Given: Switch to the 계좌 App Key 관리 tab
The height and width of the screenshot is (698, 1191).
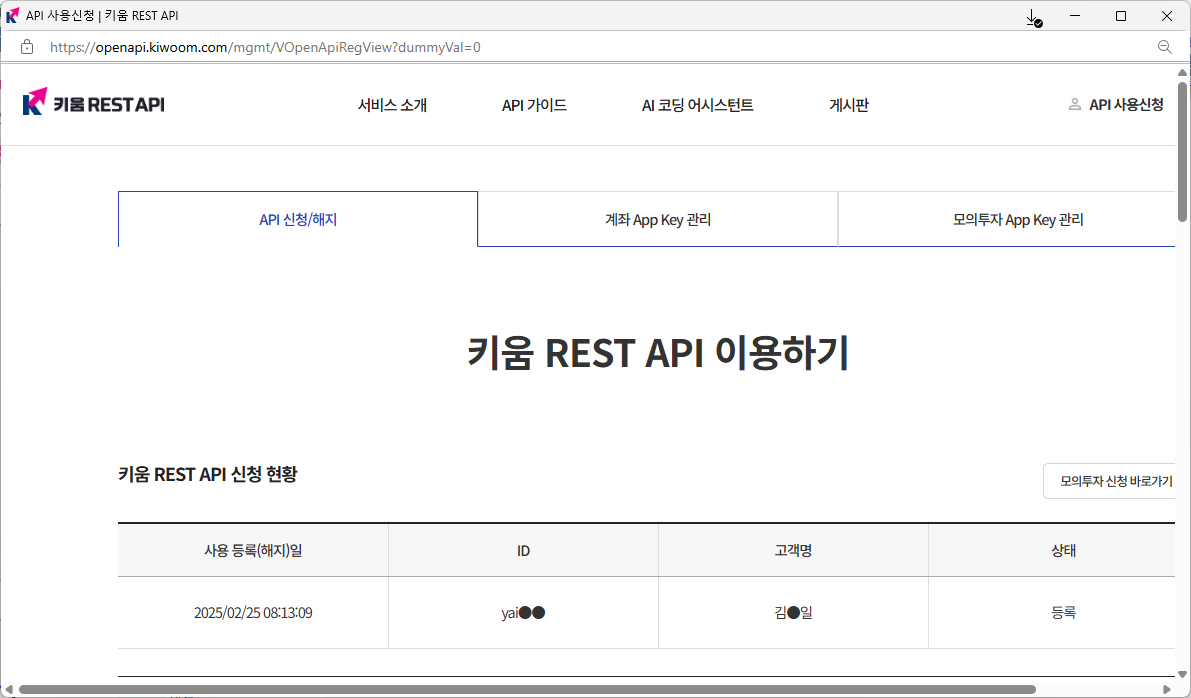Looking at the screenshot, I should tap(658, 219).
